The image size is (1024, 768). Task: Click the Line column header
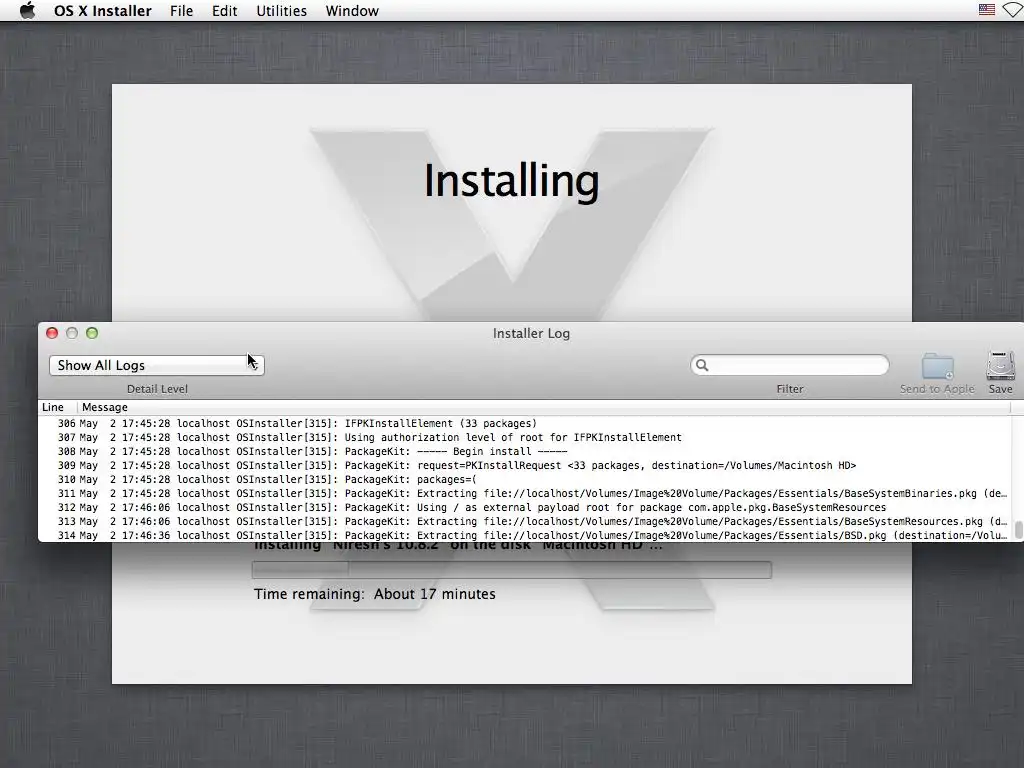pyautogui.click(x=57, y=407)
